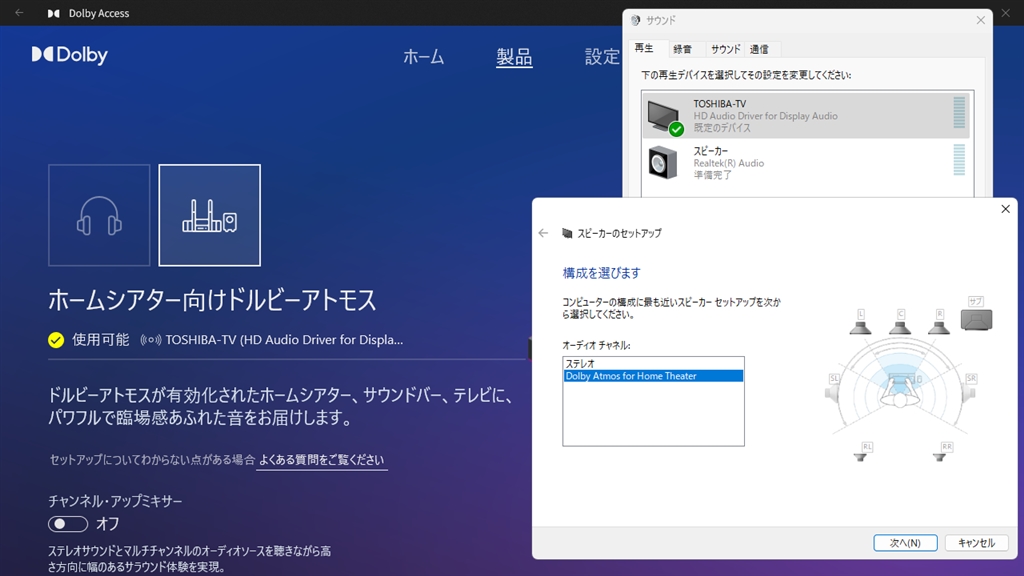Go back in speaker setup wizard
1024x576 pixels.
click(543, 233)
